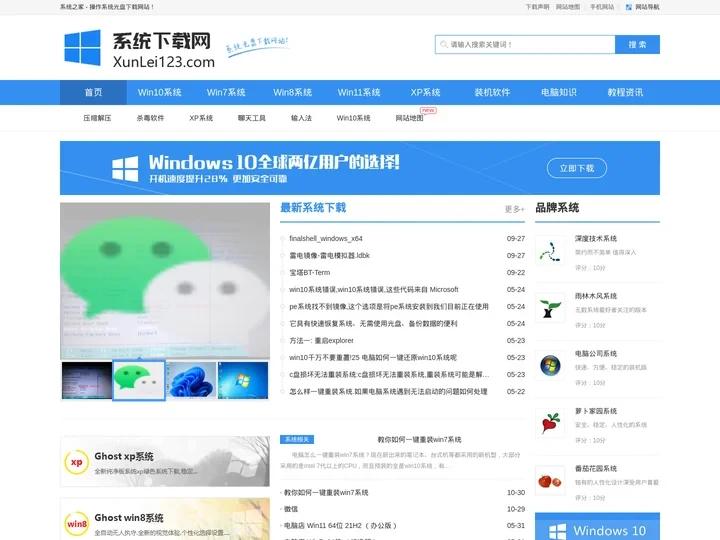The width and height of the screenshot is (720, 540).
Task: Open 杀毒软件 sub-navigation link
Action: 150,118
